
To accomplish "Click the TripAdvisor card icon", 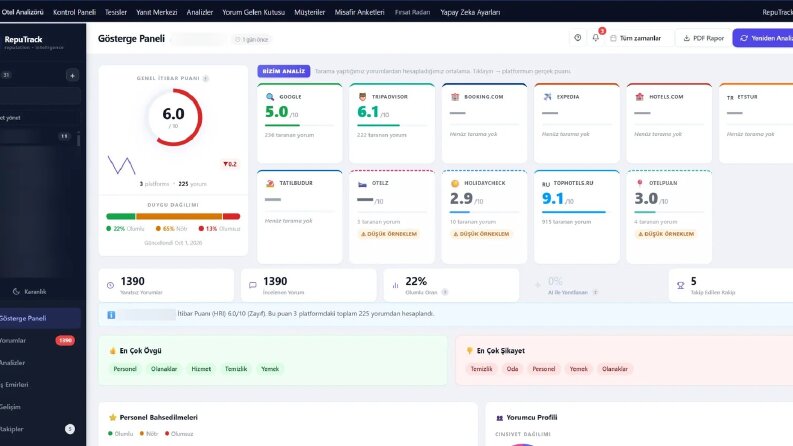I will (x=362, y=97).
